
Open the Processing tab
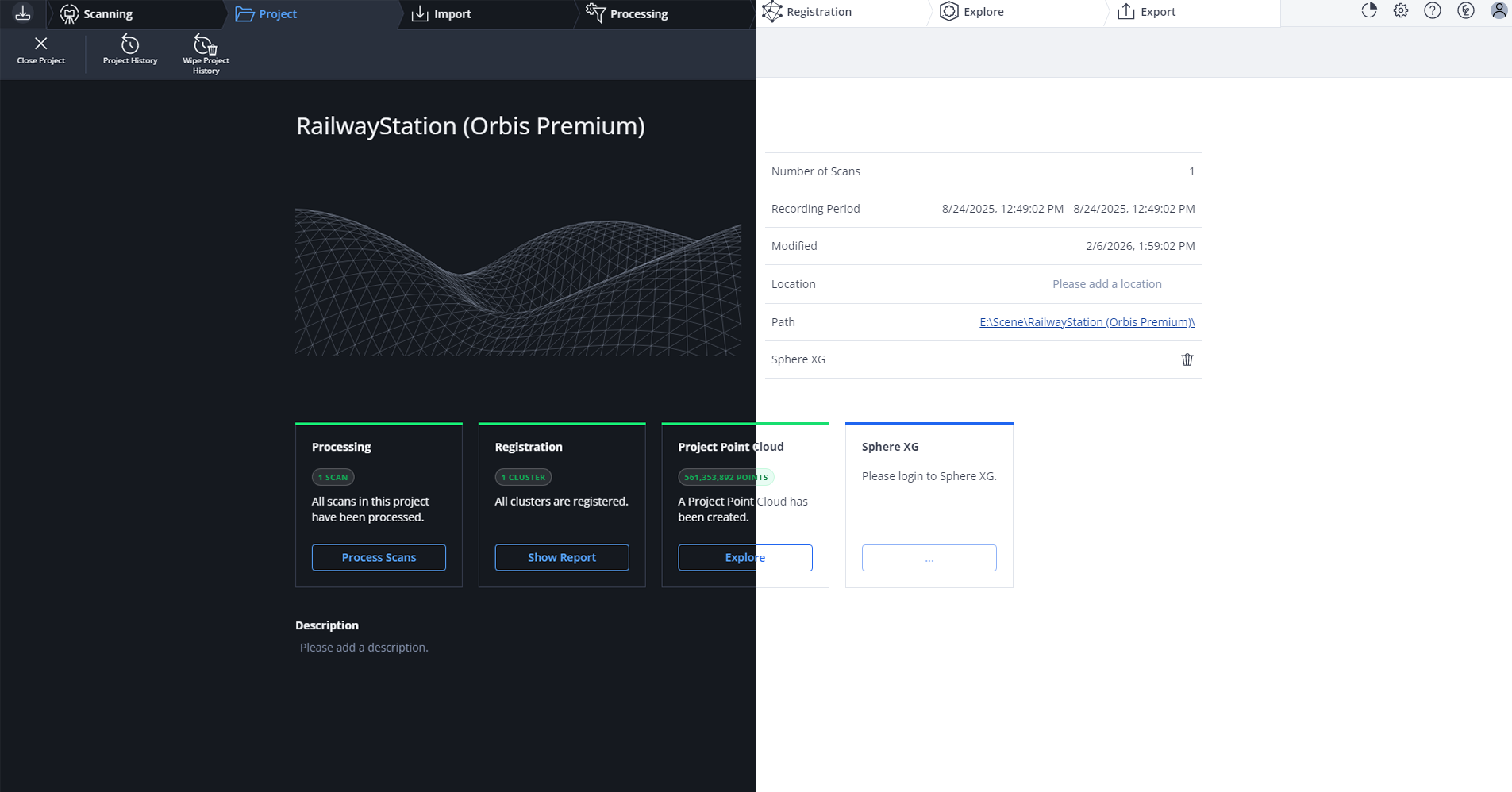coord(627,14)
